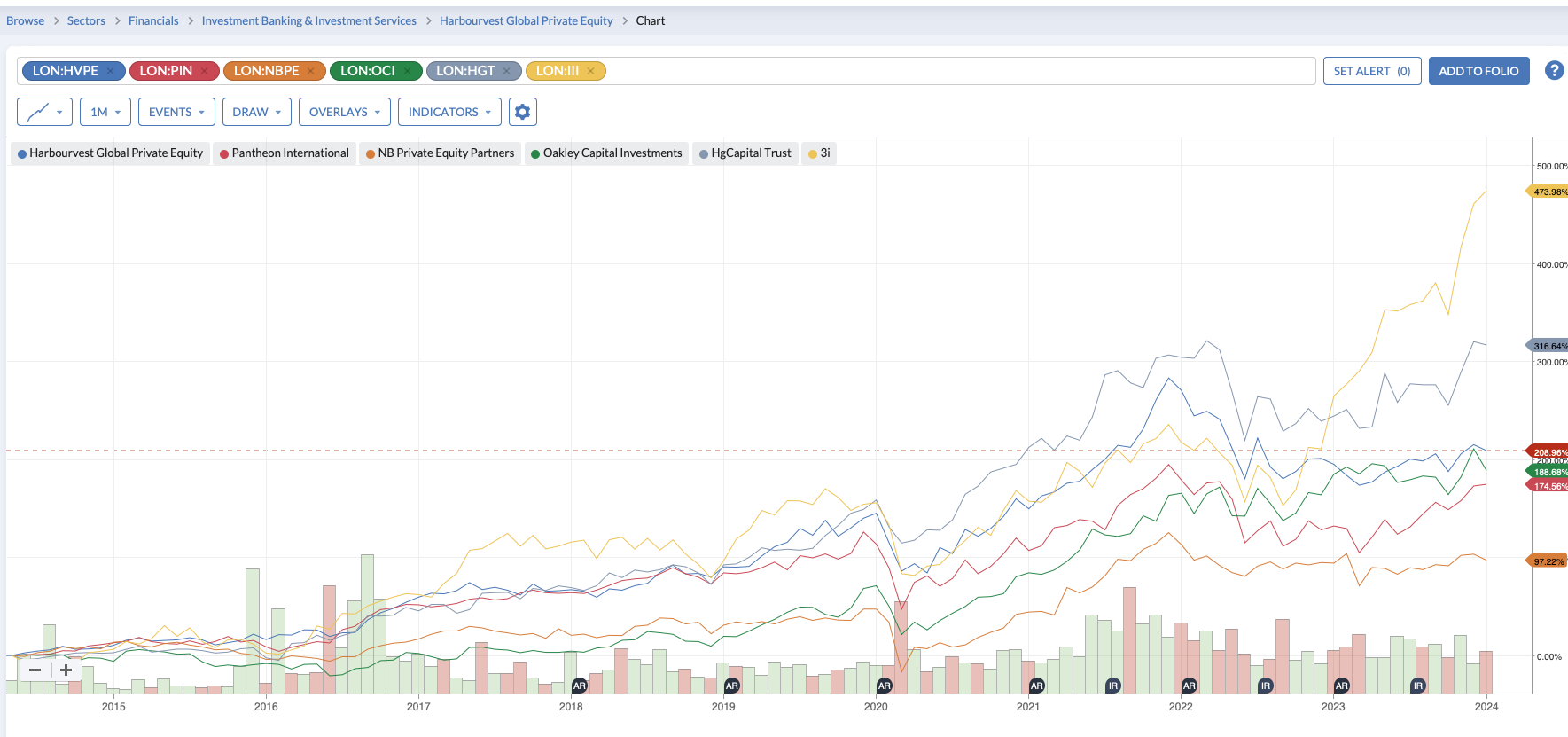
Task: Remove the LON:III ticker chip
Action: click(590, 71)
